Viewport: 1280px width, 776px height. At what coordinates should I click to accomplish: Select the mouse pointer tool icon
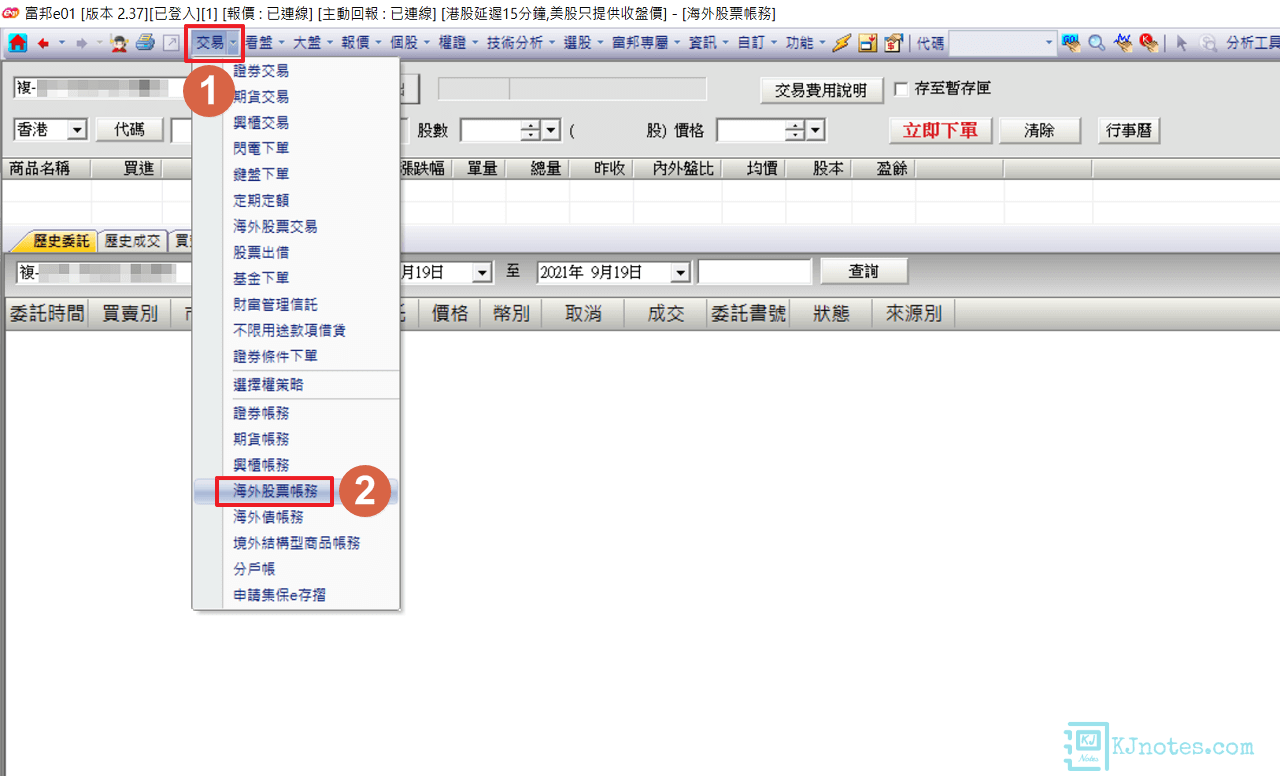[1182, 43]
